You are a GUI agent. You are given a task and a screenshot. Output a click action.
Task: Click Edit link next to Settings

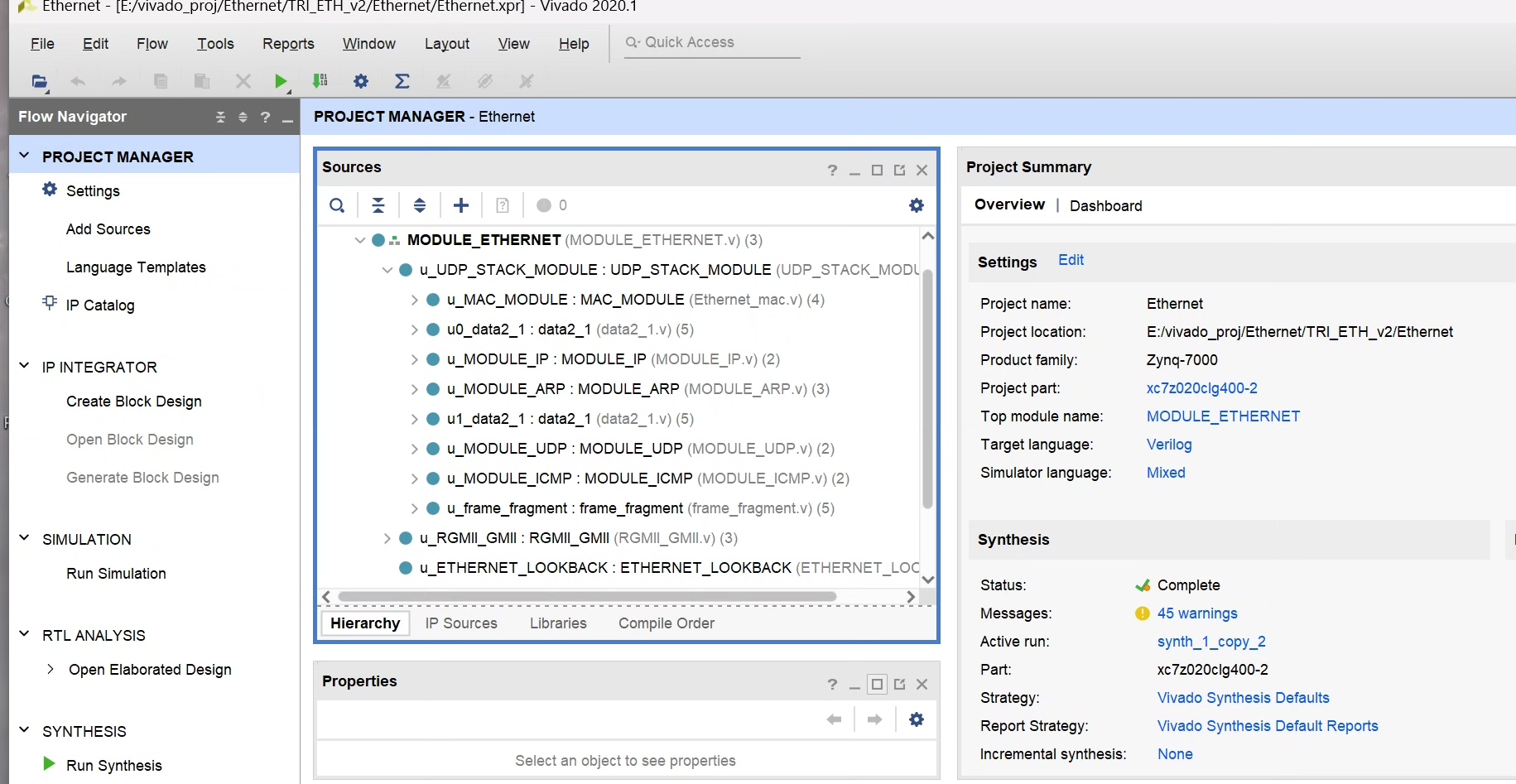click(1071, 260)
